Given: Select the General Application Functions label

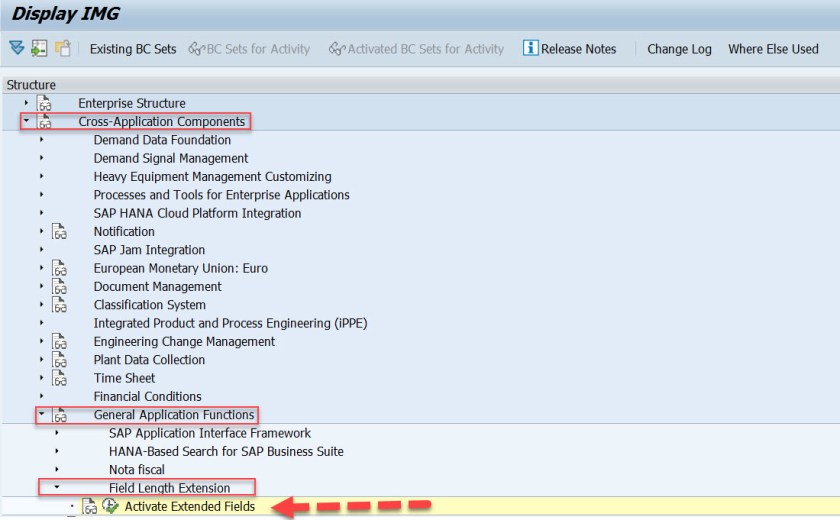Looking at the screenshot, I should click(174, 415).
